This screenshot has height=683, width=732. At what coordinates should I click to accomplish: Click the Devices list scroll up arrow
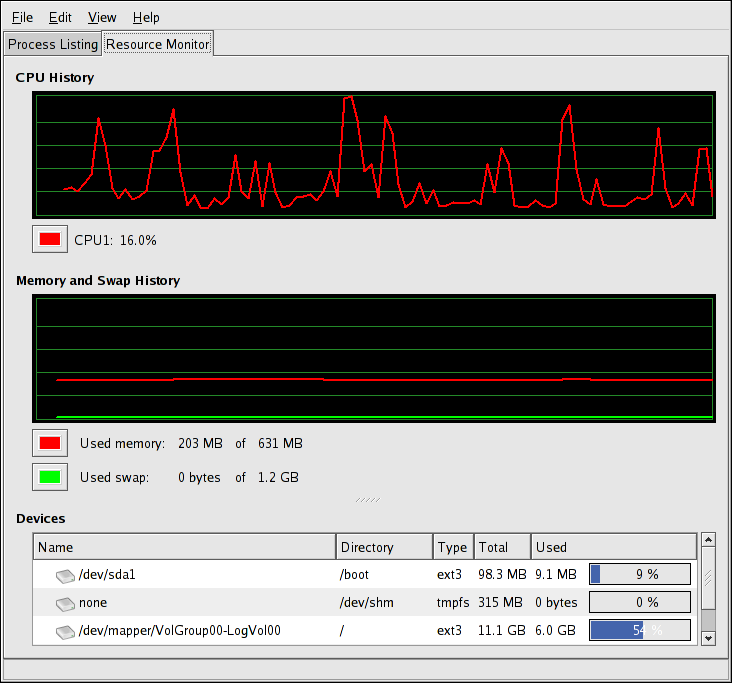point(708,540)
